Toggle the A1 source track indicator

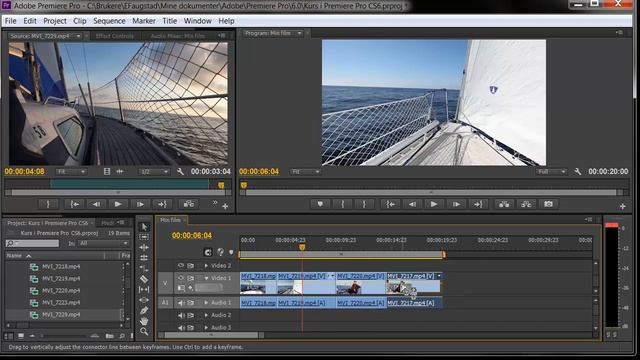click(x=165, y=302)
